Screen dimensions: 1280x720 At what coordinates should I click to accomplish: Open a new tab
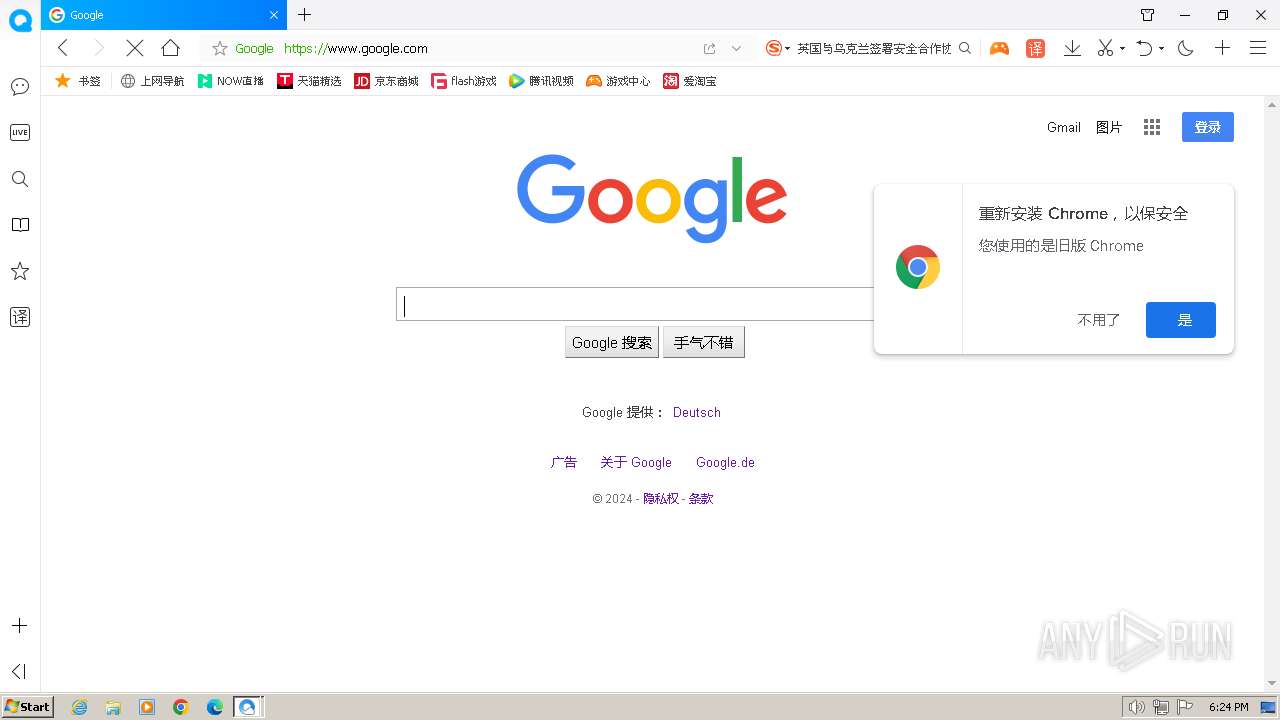pyautogui.click(x=305, y=15)
